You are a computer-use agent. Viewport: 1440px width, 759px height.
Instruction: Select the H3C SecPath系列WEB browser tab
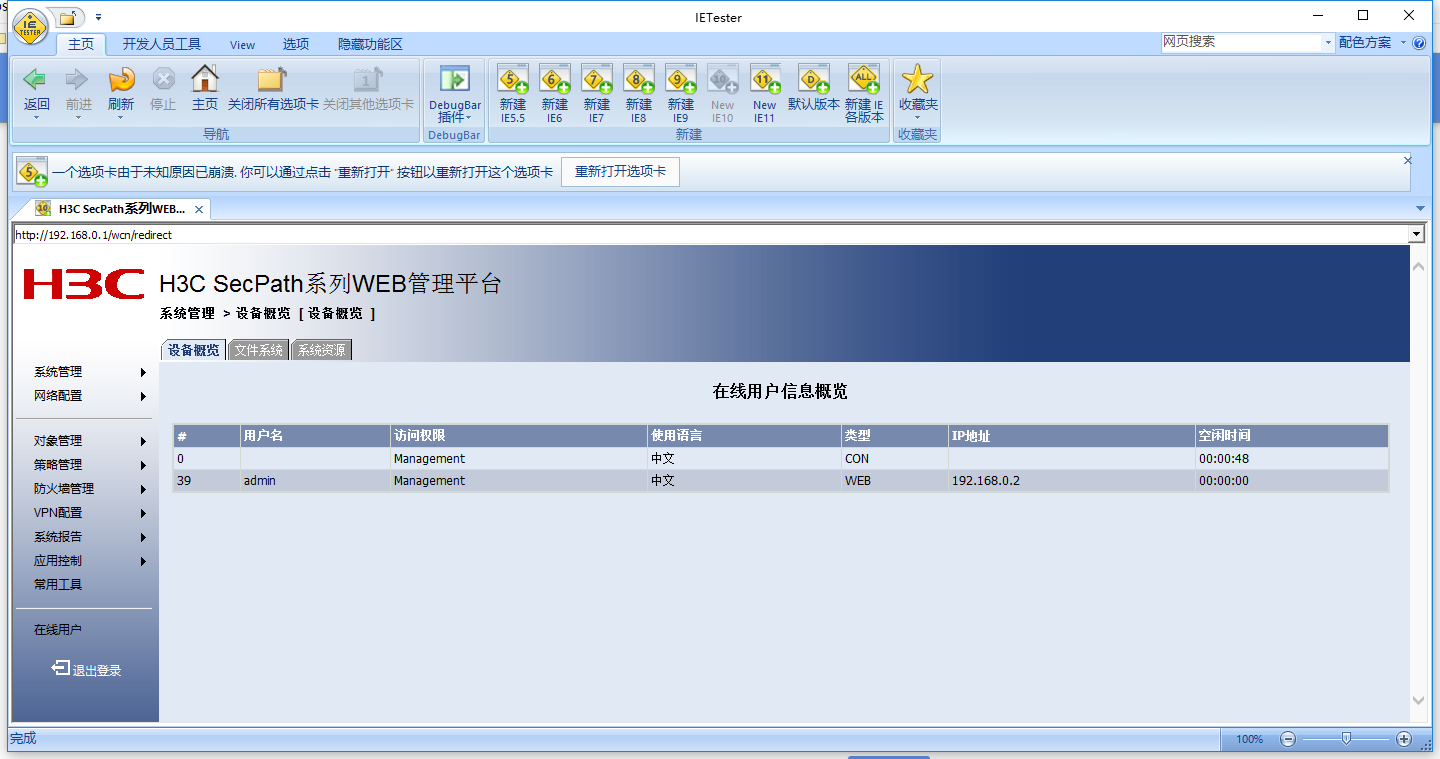pos(121,209)
